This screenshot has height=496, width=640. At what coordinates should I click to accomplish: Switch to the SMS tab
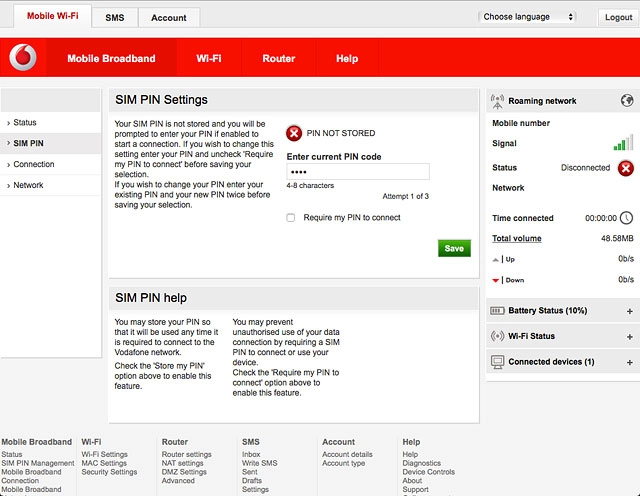pyautogui.click(x=115, y=18)
